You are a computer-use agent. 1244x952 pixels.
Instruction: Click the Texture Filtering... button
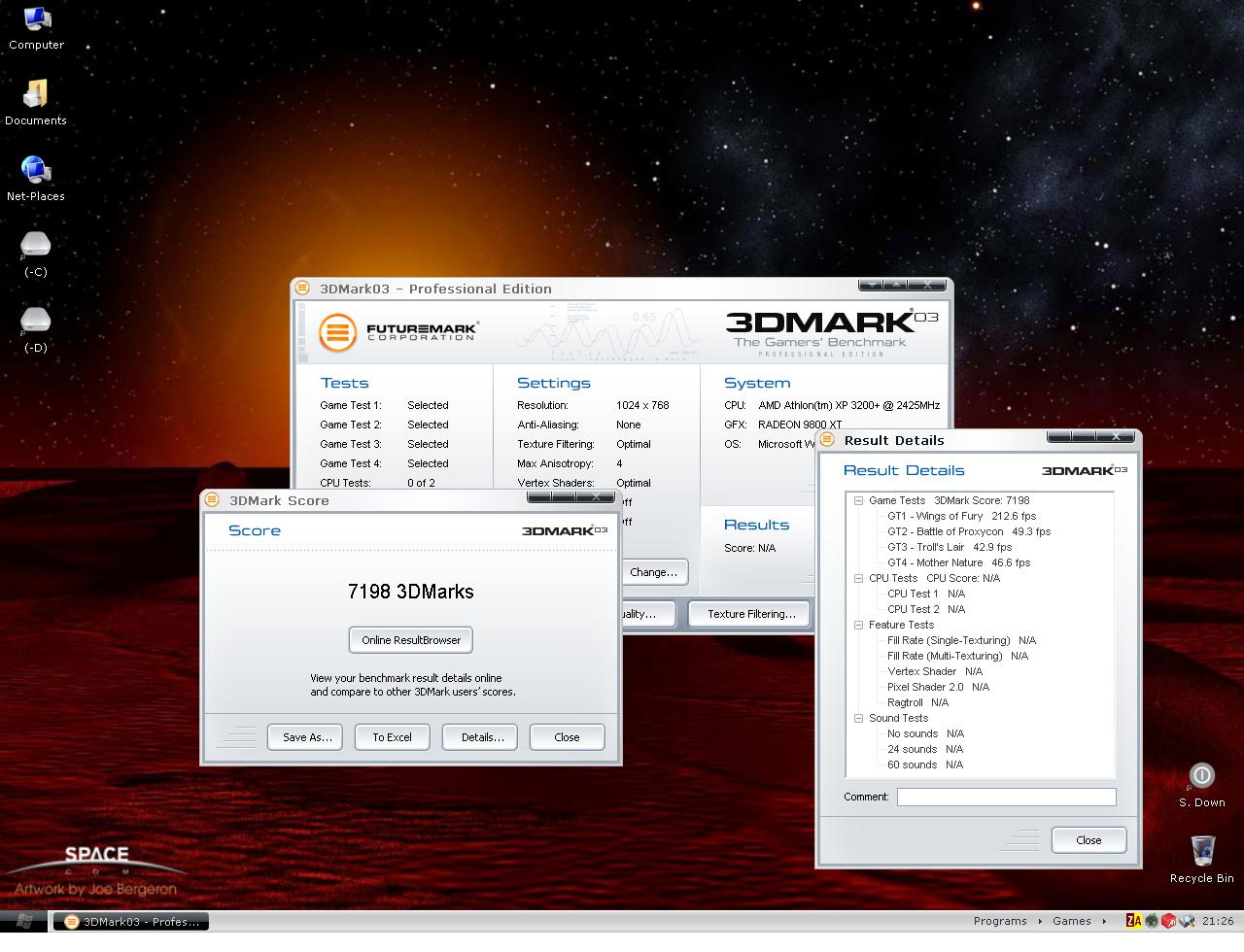pyautogui.click(x=750, y=614)
